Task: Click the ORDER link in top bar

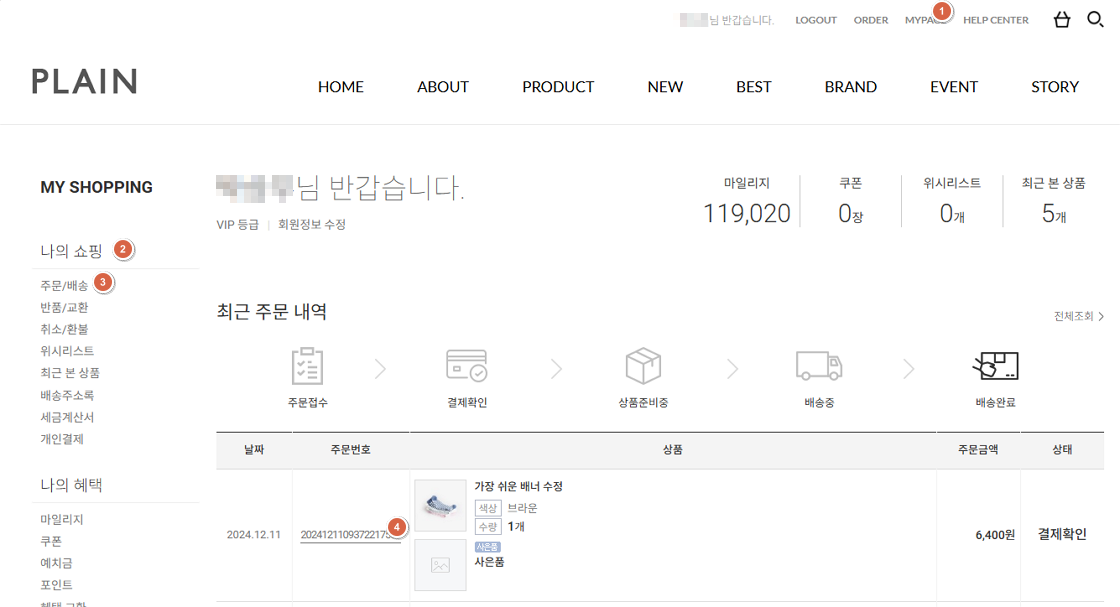Action: tap(871, 20)
